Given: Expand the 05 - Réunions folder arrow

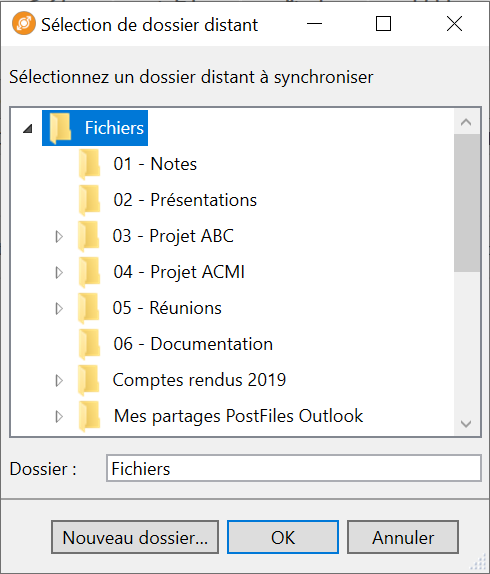Looking at the screenshot, I should (59, 308).
